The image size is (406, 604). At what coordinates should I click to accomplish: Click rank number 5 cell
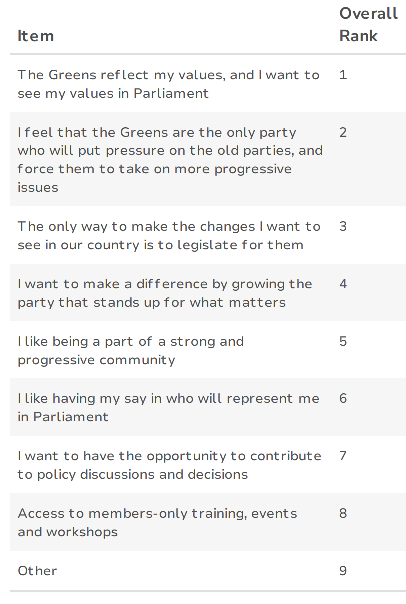[343, 341]
